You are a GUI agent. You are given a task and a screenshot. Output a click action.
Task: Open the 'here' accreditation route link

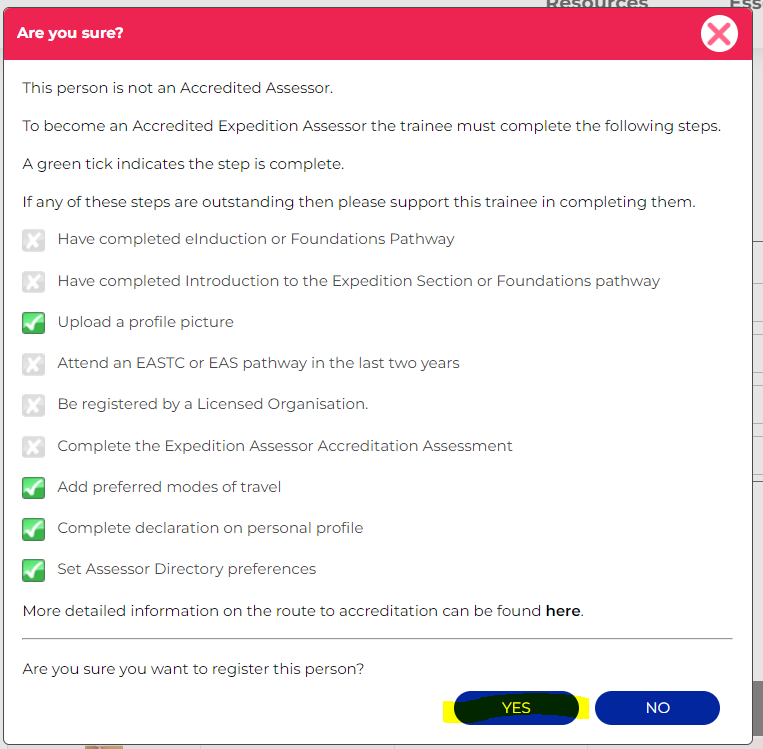(563, 610)
